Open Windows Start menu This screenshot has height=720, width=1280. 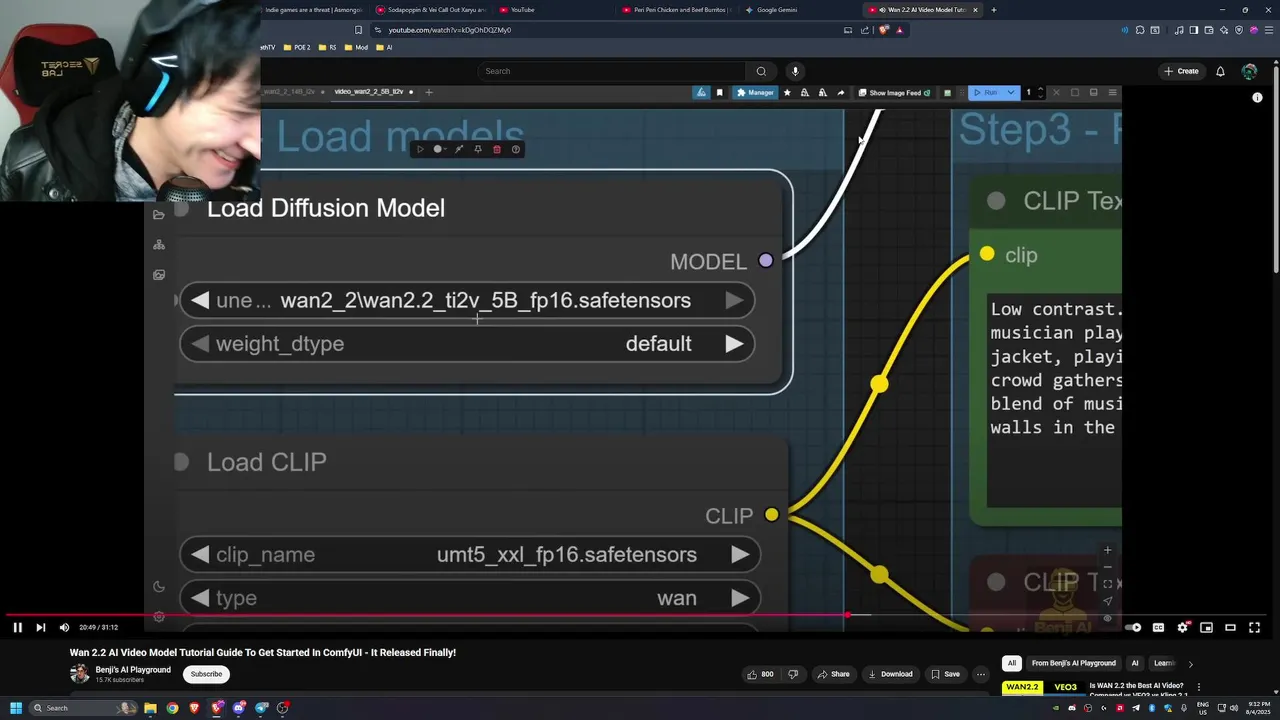tap(16, 708)
